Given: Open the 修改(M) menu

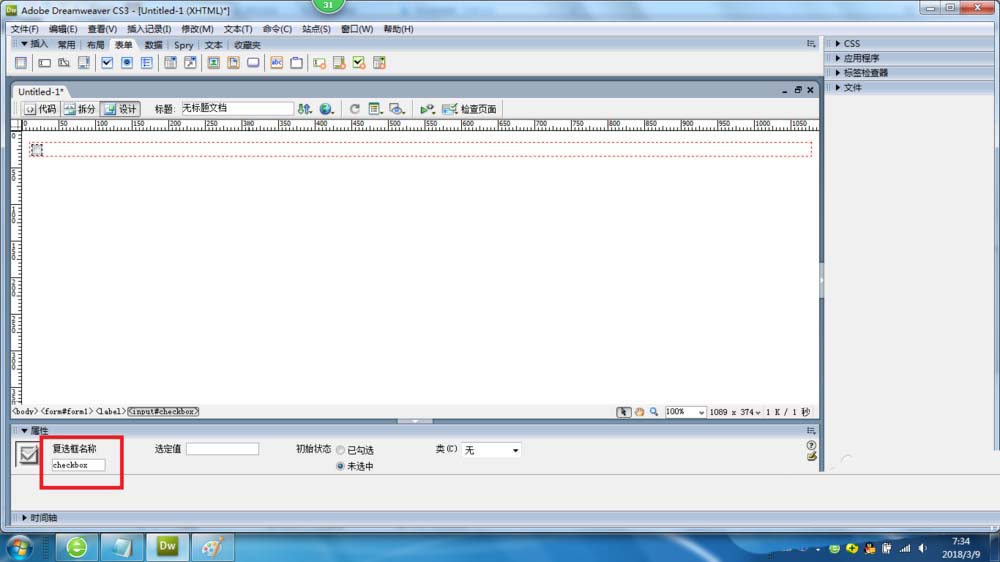Looking at the screenshot, I should [x=197, y=29].
